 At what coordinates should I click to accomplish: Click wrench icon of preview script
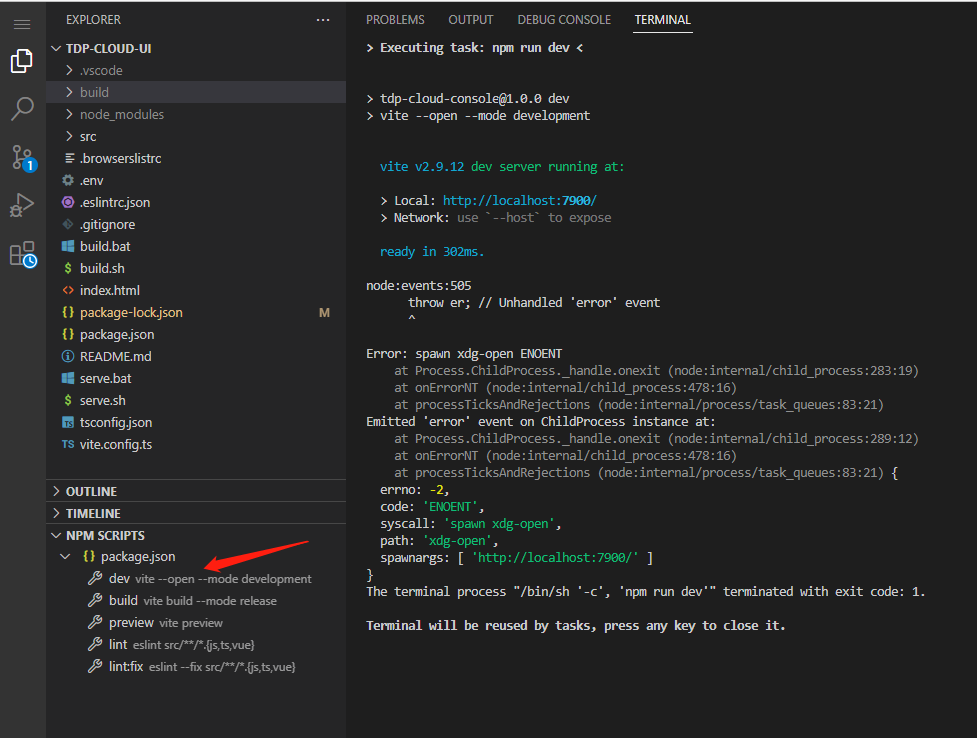95,622
